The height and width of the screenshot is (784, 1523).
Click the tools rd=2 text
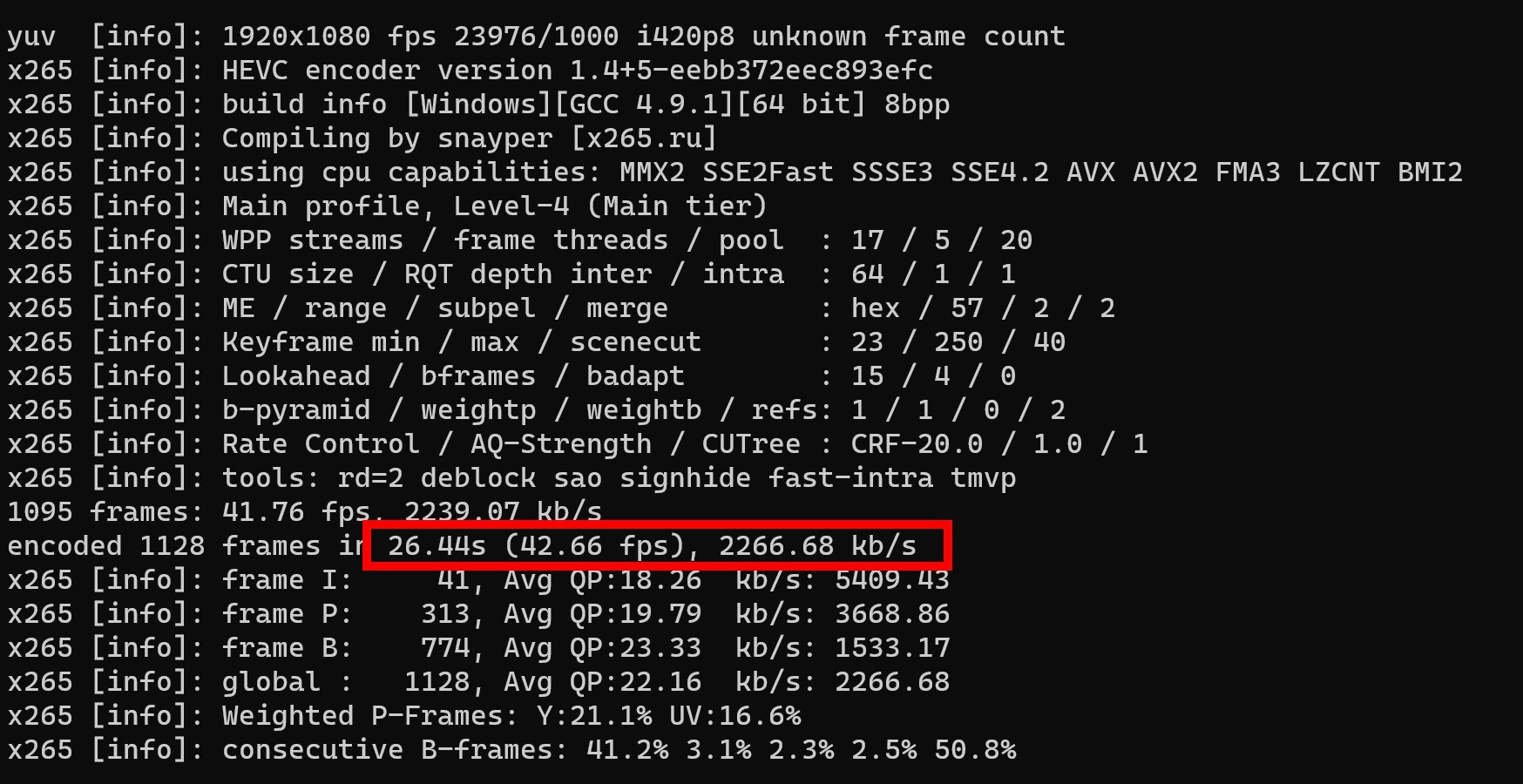point(370,478)
